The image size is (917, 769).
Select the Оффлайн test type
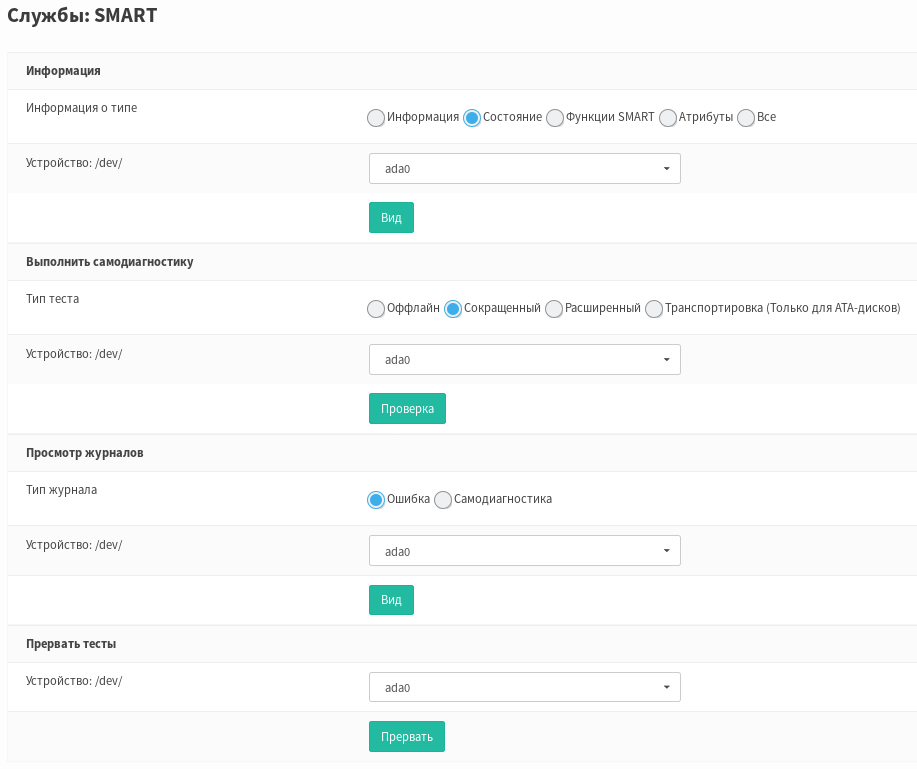point(376,309)
